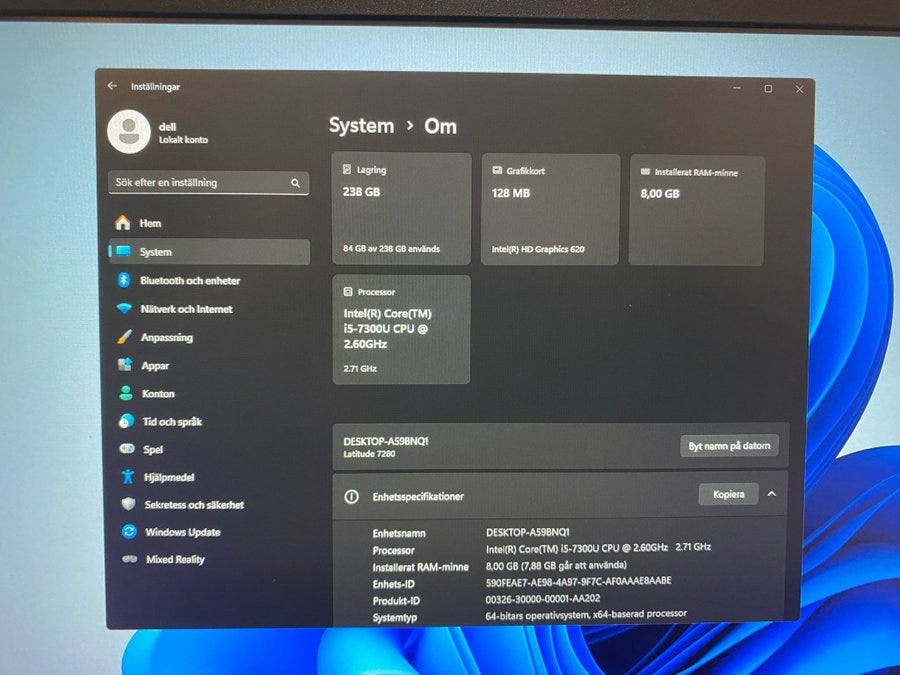This screenshot has height=675, width=900.
Task: Click the DESKTOP-A59BNQ1 device name value
Action: coord(527,532)
